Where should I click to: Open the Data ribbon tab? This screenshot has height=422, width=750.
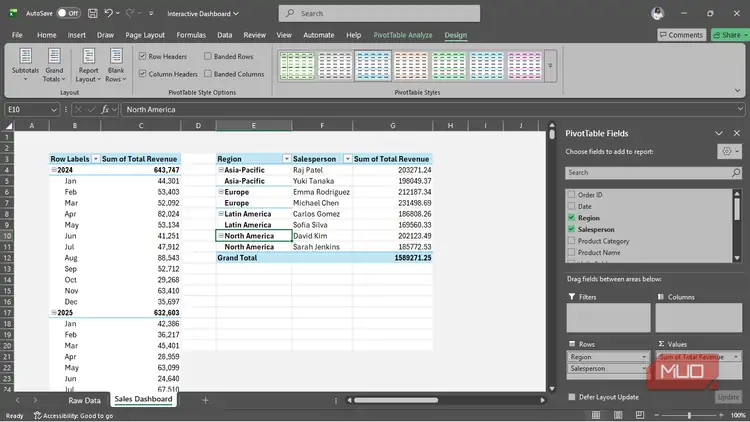click(224, 35)
